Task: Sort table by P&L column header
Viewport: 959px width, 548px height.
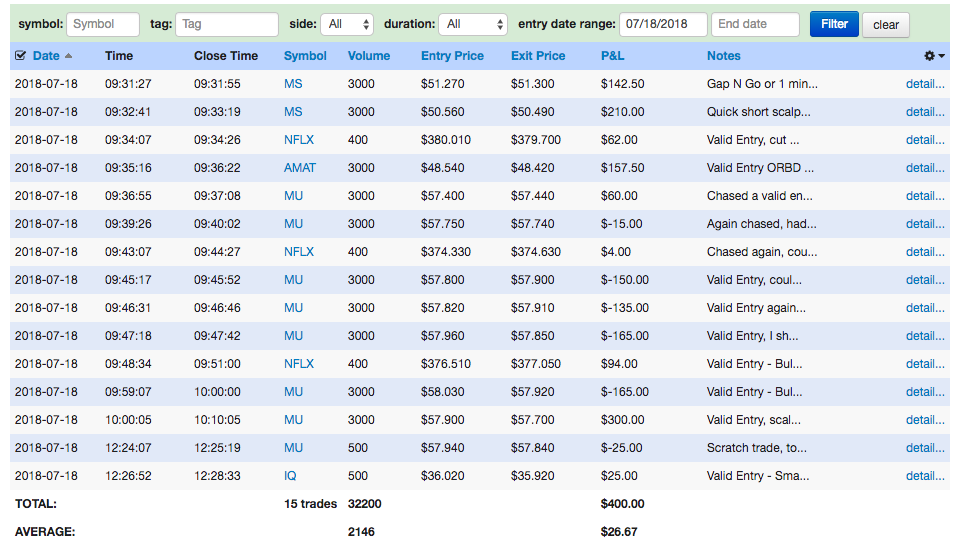Action: (x=612, y=56)
